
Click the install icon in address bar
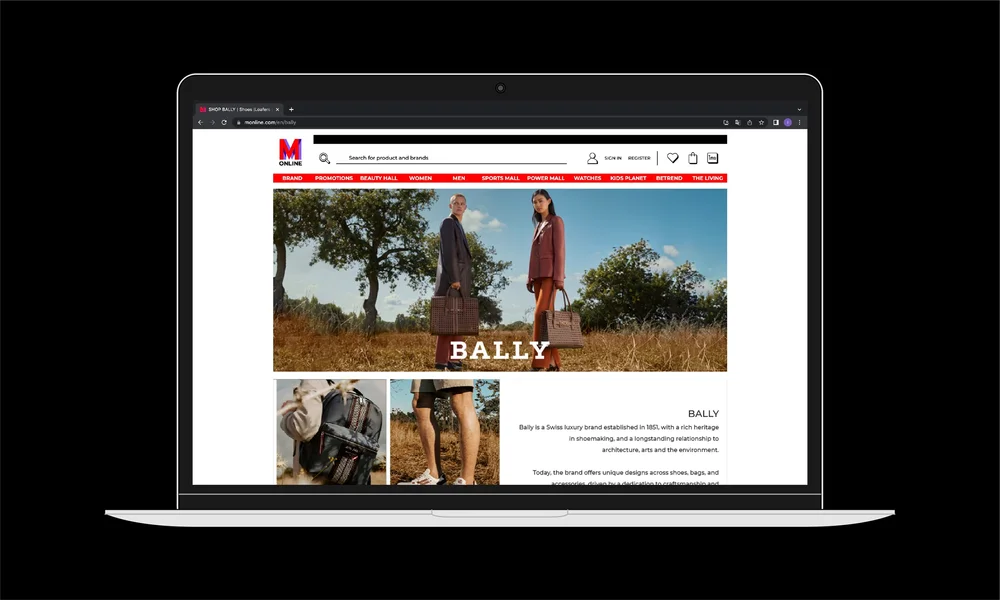(x=726, y=122)
